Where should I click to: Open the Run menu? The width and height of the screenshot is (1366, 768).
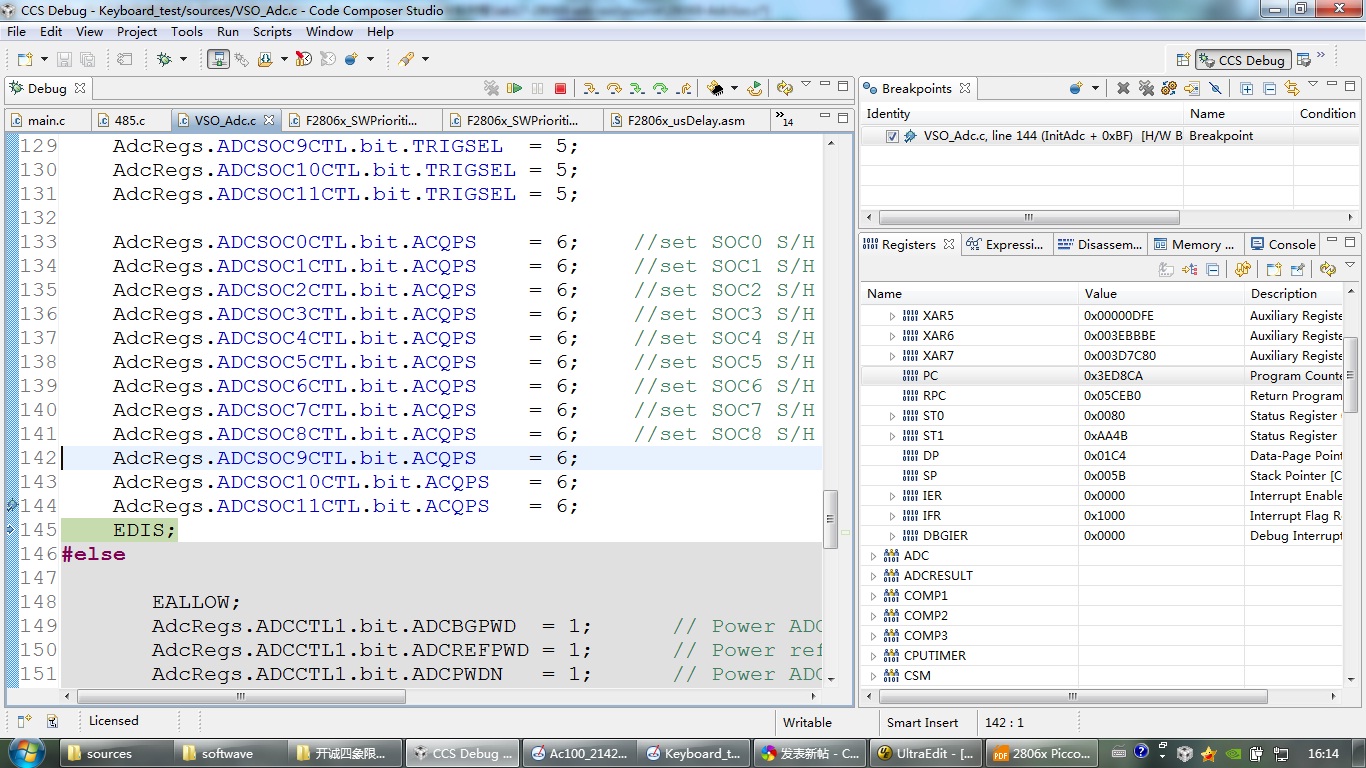click(x=227, y=31)
